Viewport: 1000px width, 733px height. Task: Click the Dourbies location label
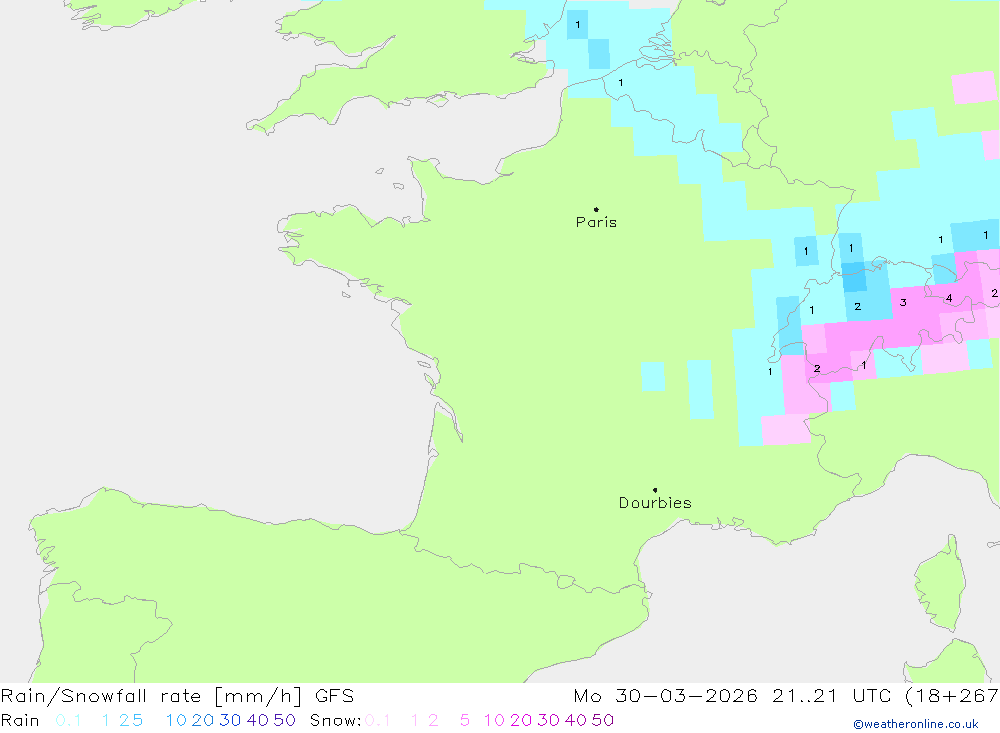(x=655, y=503)
